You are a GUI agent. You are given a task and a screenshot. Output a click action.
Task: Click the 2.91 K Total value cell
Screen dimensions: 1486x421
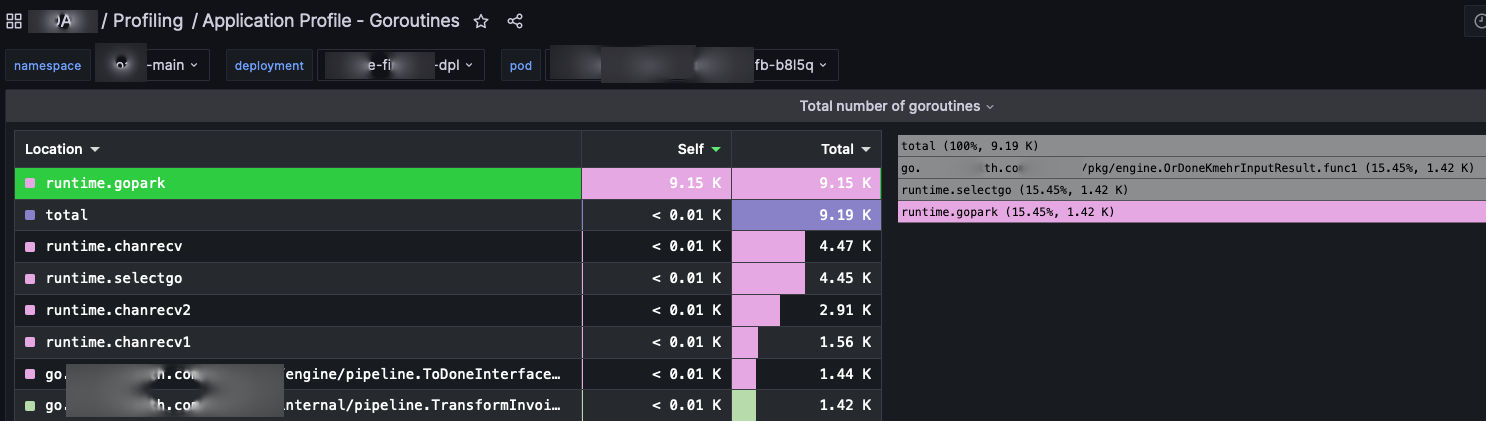click(807, 311)
